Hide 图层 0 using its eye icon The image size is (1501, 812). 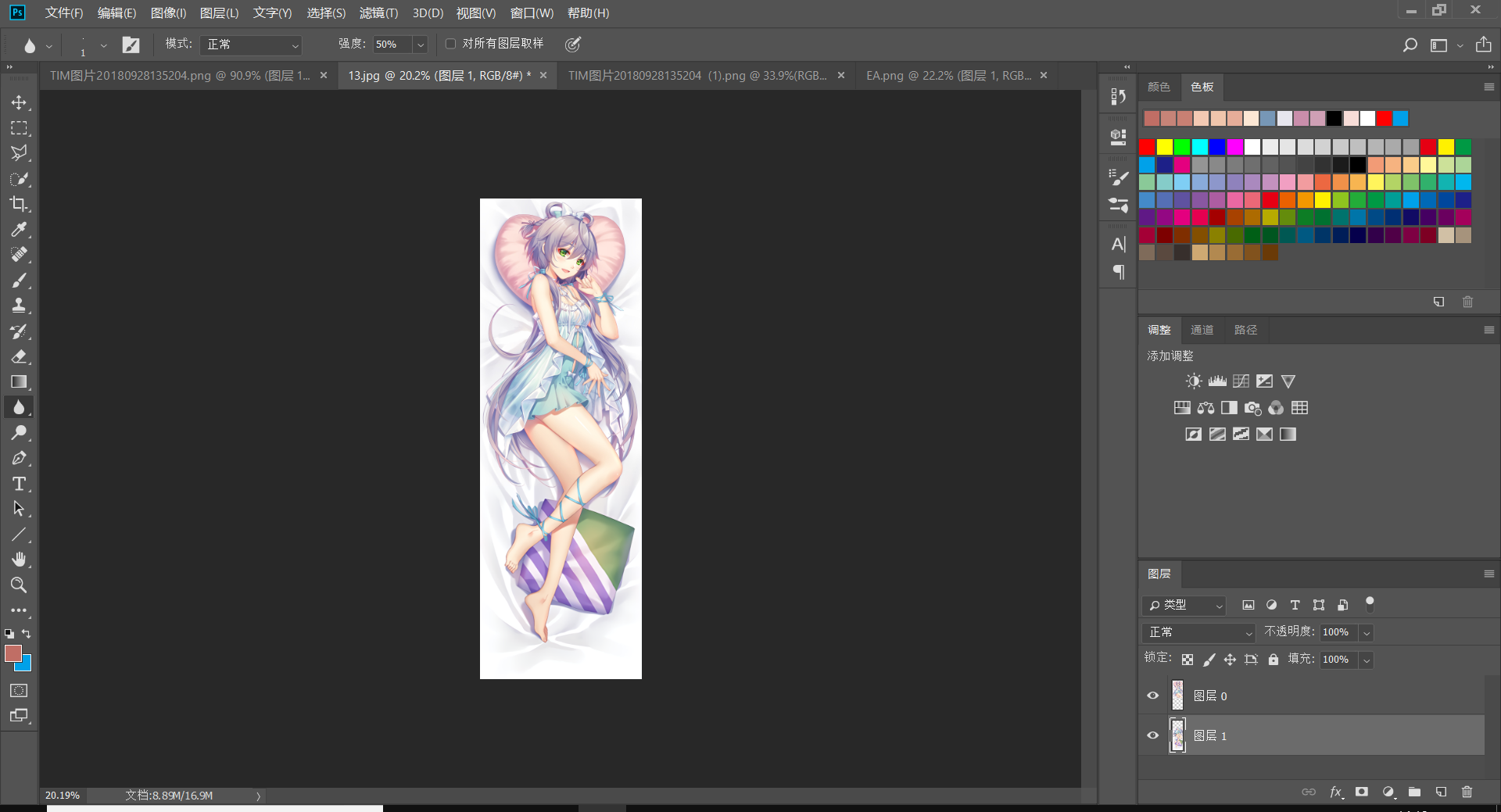click(x=1152, y=696)
